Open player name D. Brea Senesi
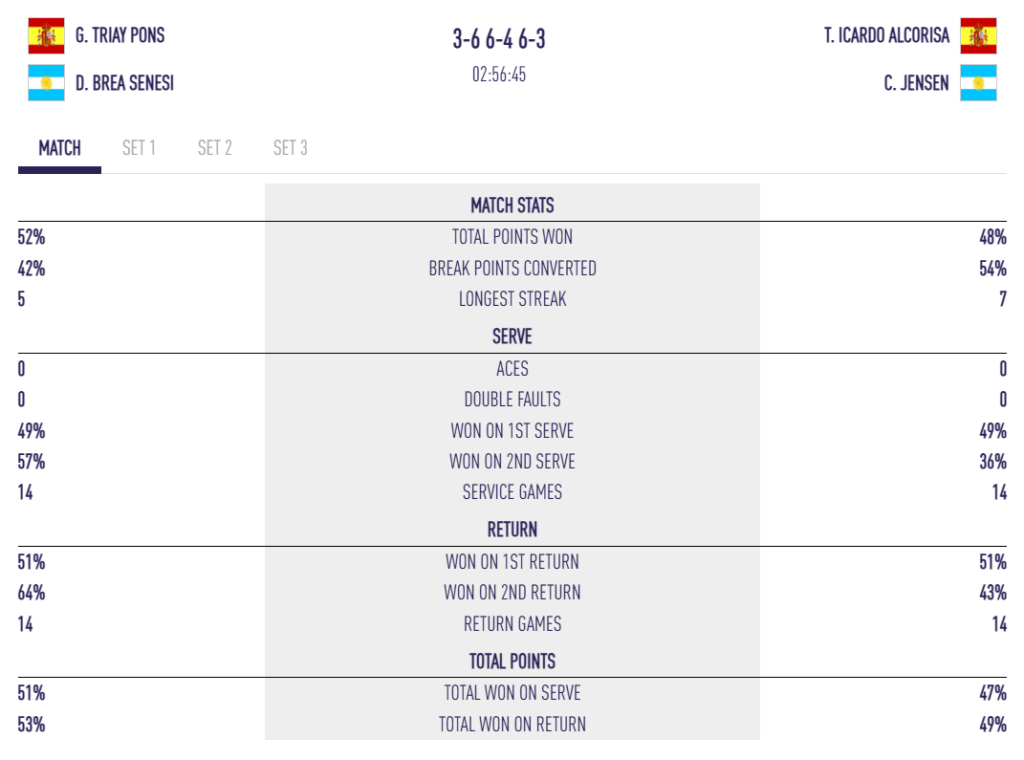 (125, 83)
